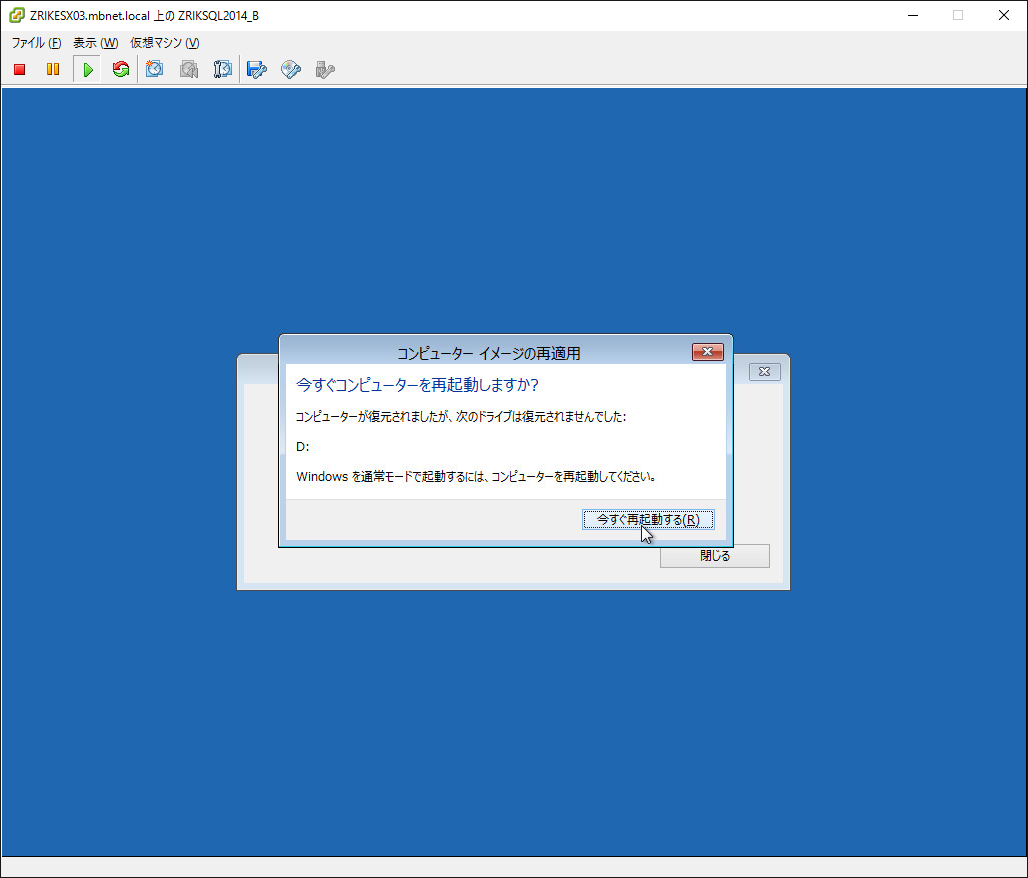Open the snapshot manager icon
1028x878 pixels.
pyautogui.click(x=223, y=70)
